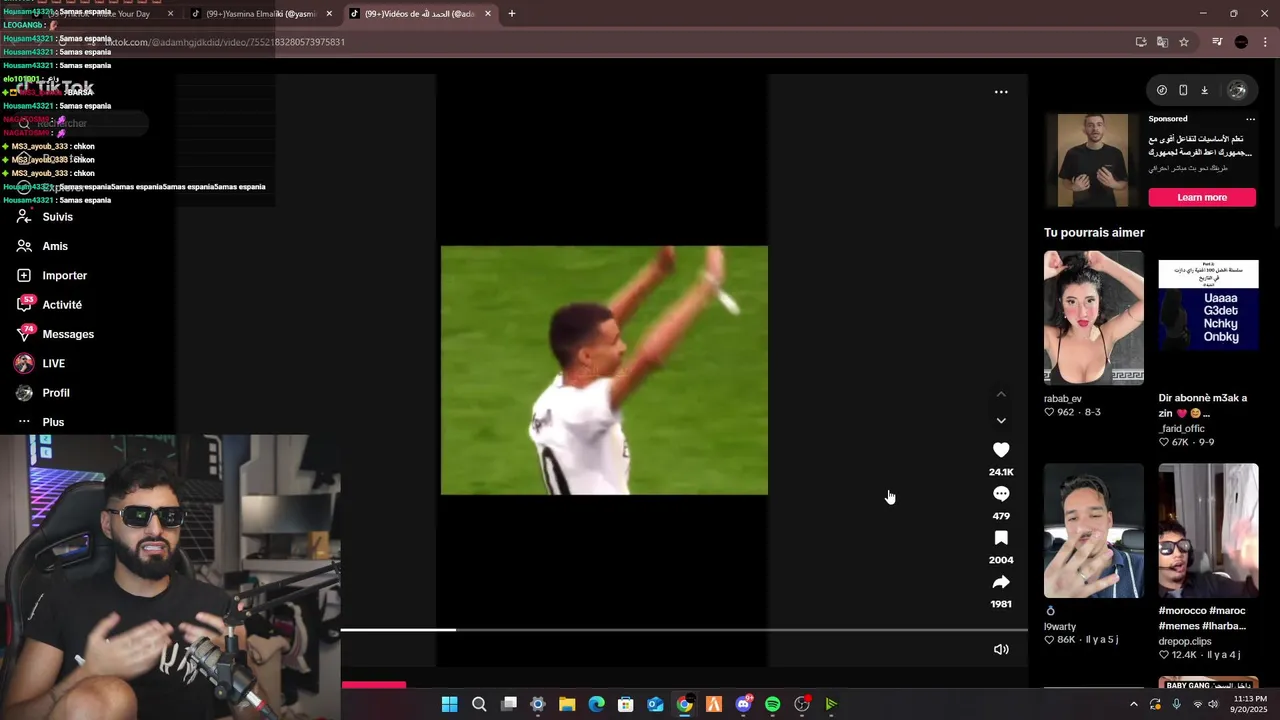
Task: Go to the previous video chevron
Action: click(1001, 394)
